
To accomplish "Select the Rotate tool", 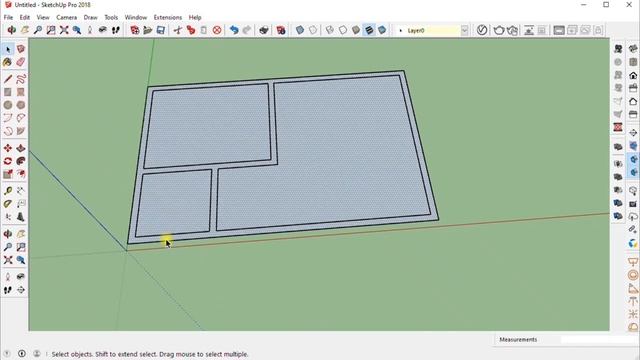I will [x=8, y=161].
